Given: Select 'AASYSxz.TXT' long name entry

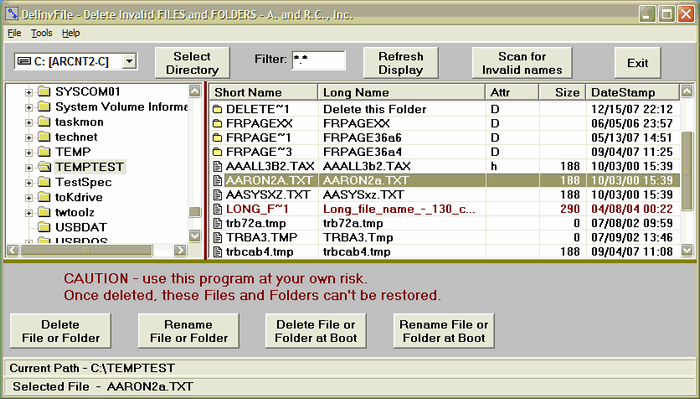Looking at the screenshot, I should click(x=363, y=195).
